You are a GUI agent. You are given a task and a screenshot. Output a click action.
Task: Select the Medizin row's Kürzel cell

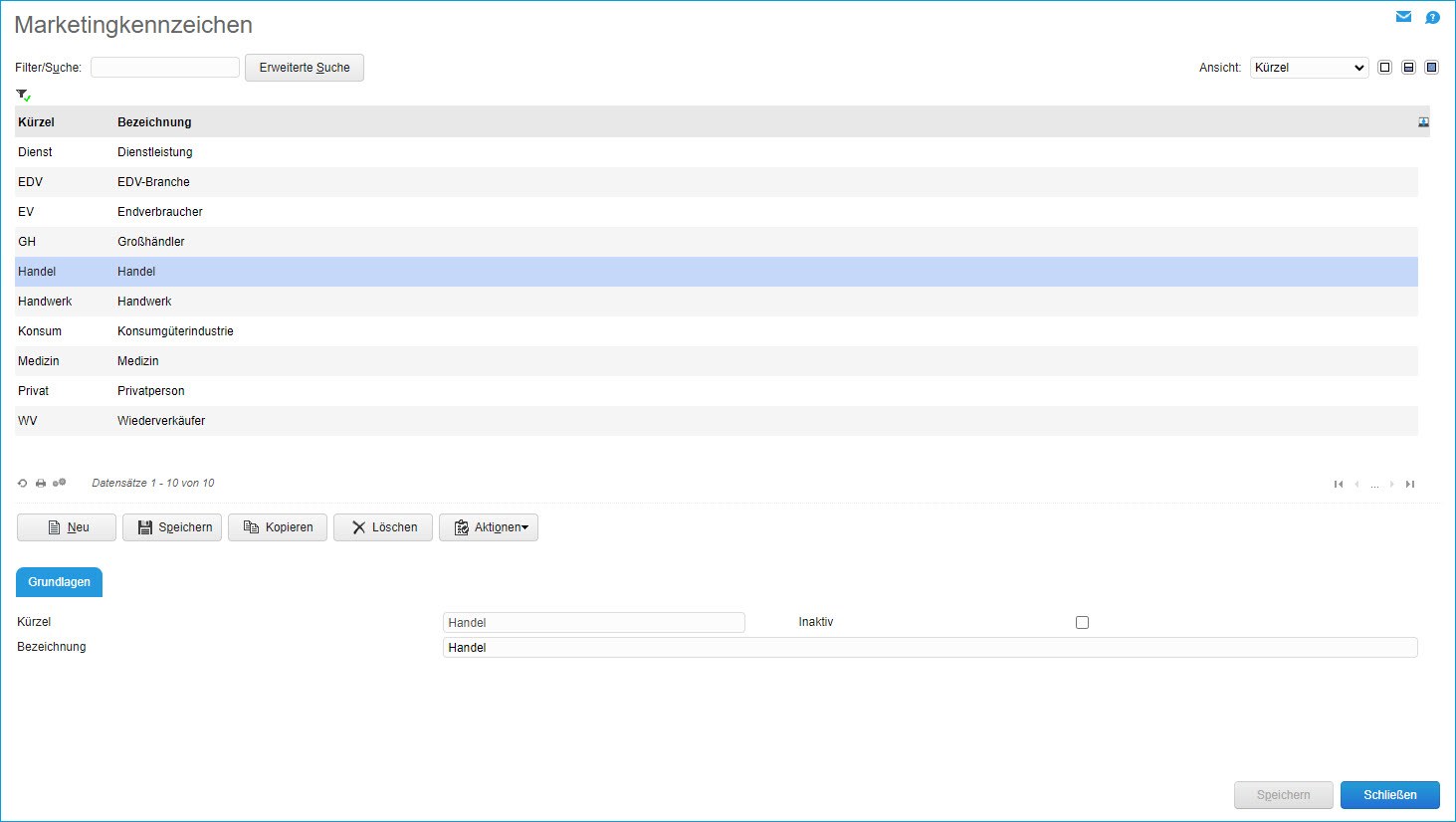39,361
